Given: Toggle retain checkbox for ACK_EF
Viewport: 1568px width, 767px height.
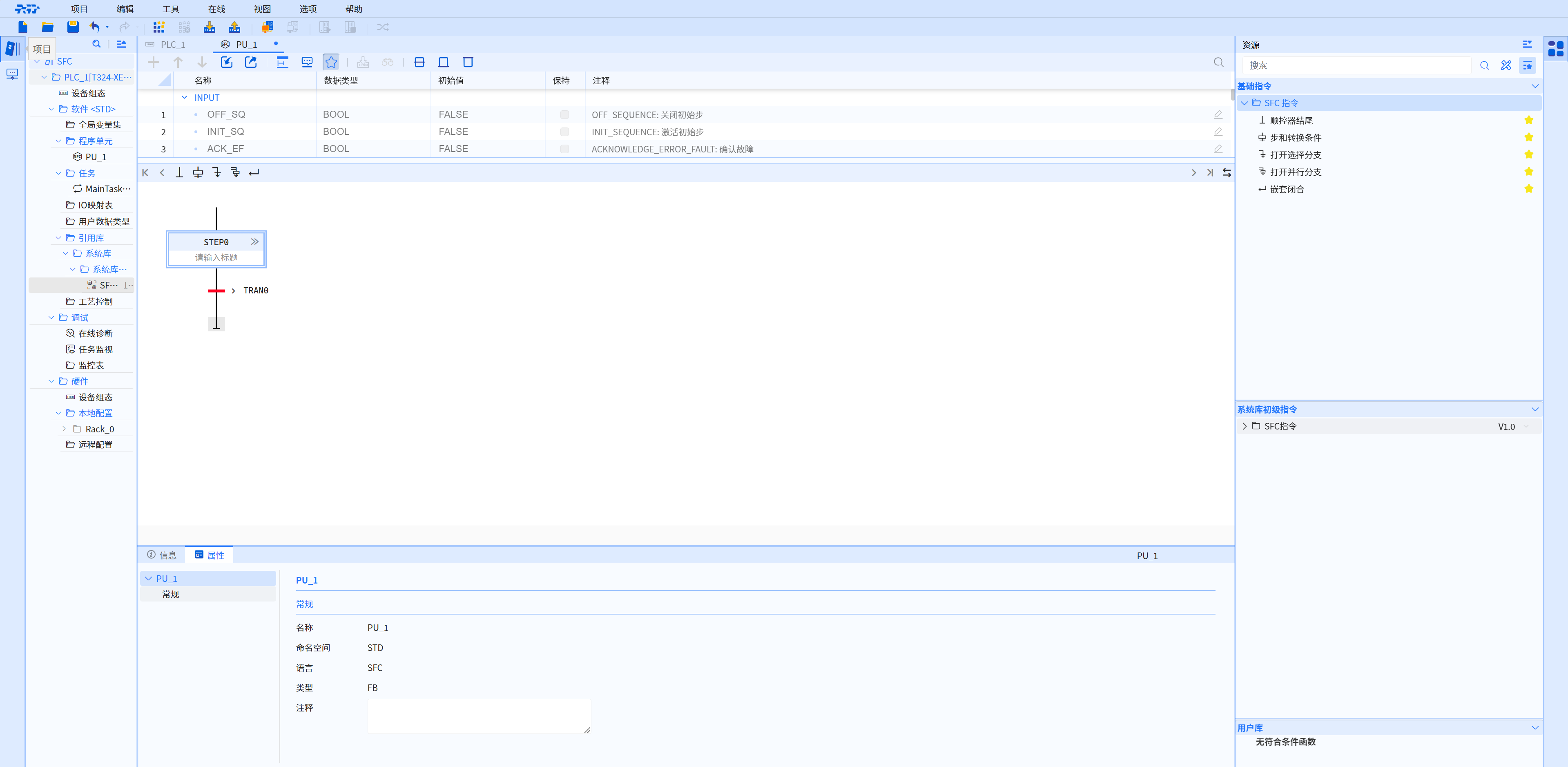Looking at the screenshot, I should point(564,149).
